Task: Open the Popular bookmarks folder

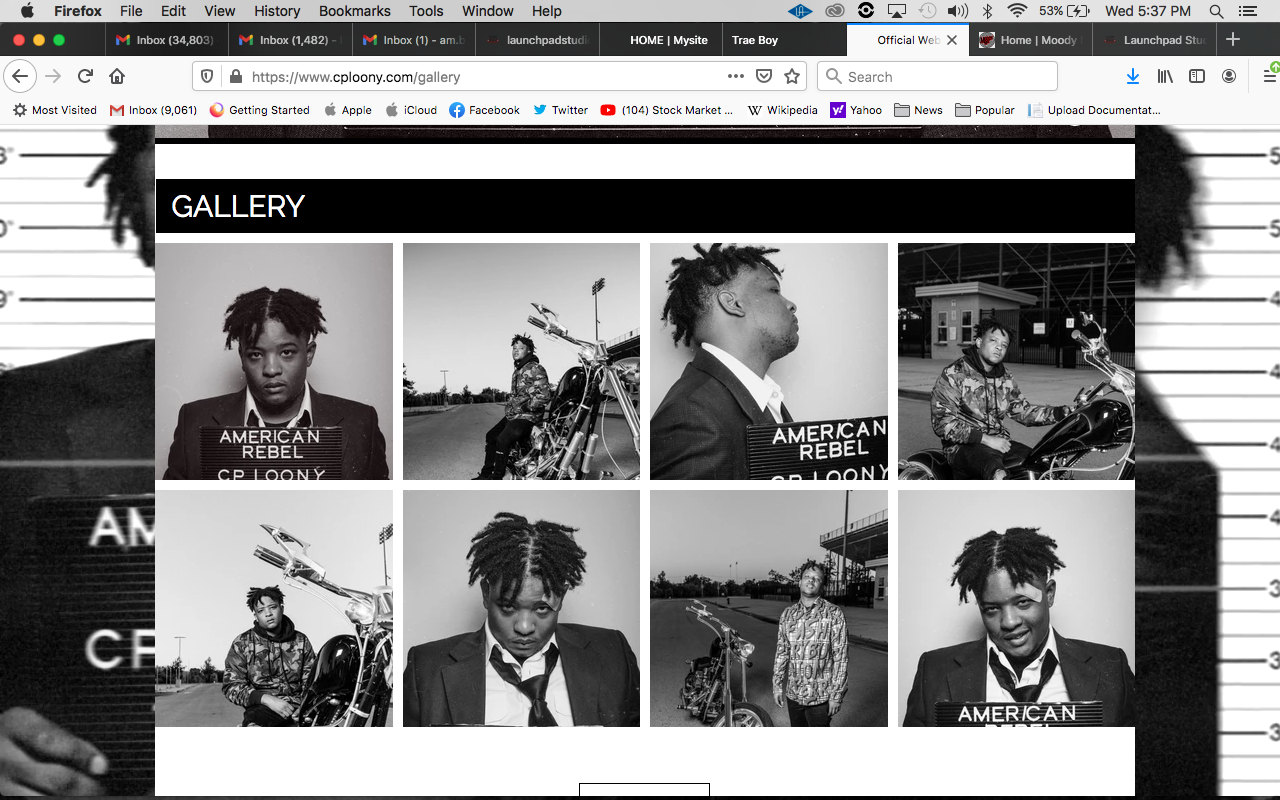Action: pyautogui.click(x=985, y=110)
